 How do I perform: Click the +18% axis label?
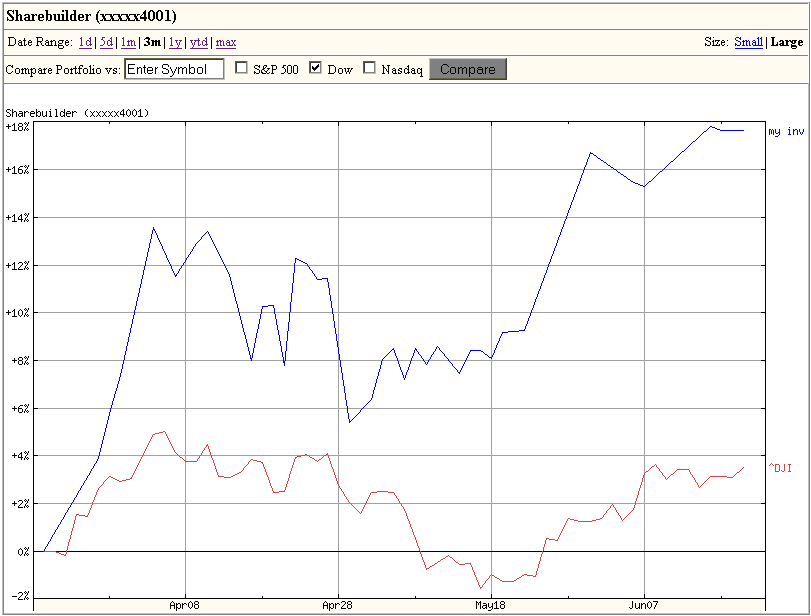(18, 127)
